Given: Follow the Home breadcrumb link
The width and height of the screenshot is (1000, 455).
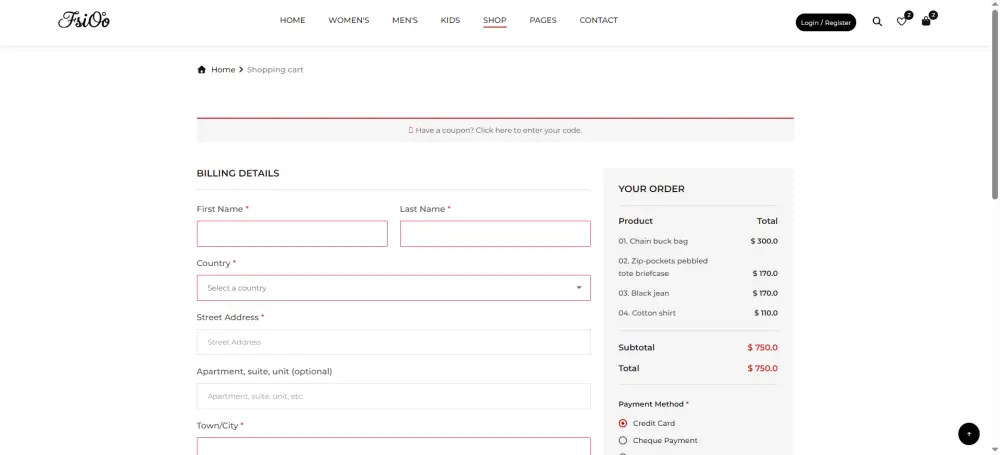Looking at the screenshot, I should point(223,70).
